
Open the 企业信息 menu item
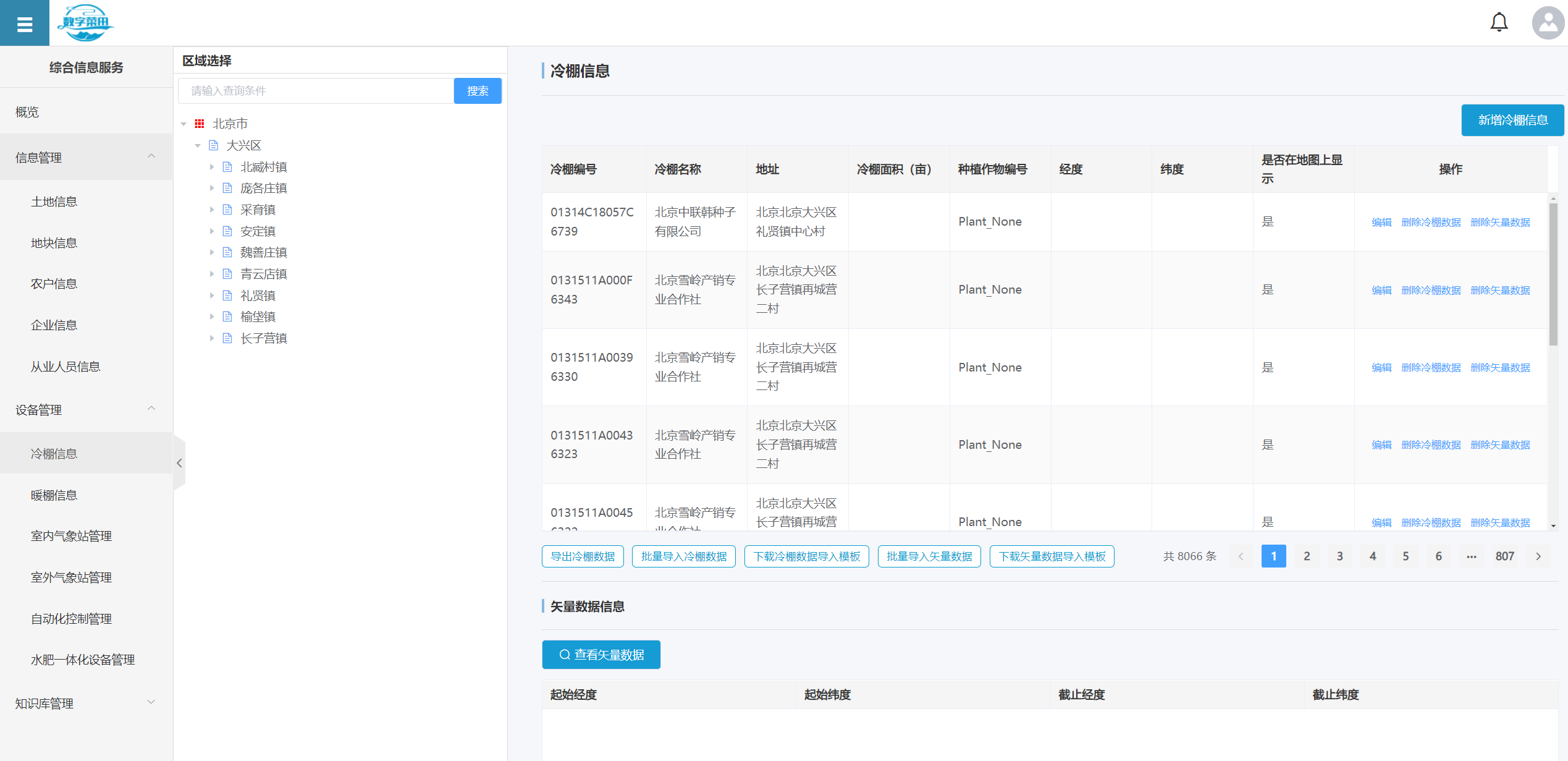point(86,325)
